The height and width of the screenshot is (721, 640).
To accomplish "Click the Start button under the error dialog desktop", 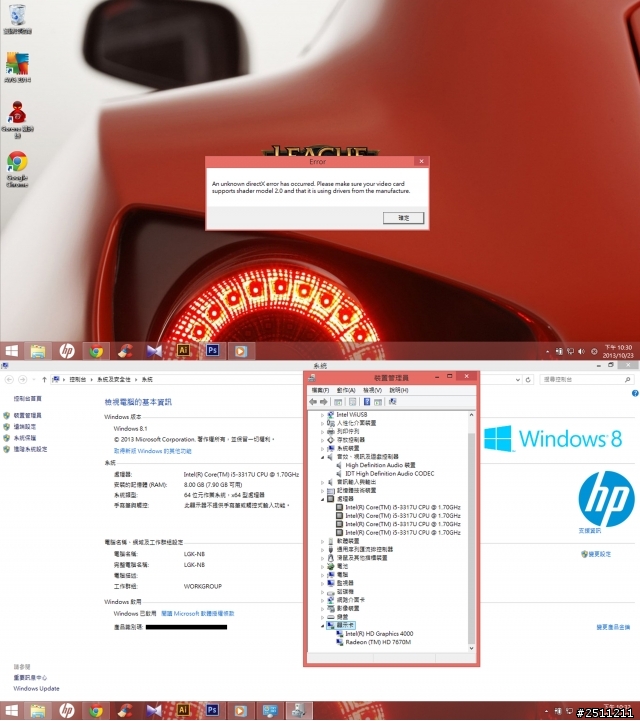I will 11,351.
